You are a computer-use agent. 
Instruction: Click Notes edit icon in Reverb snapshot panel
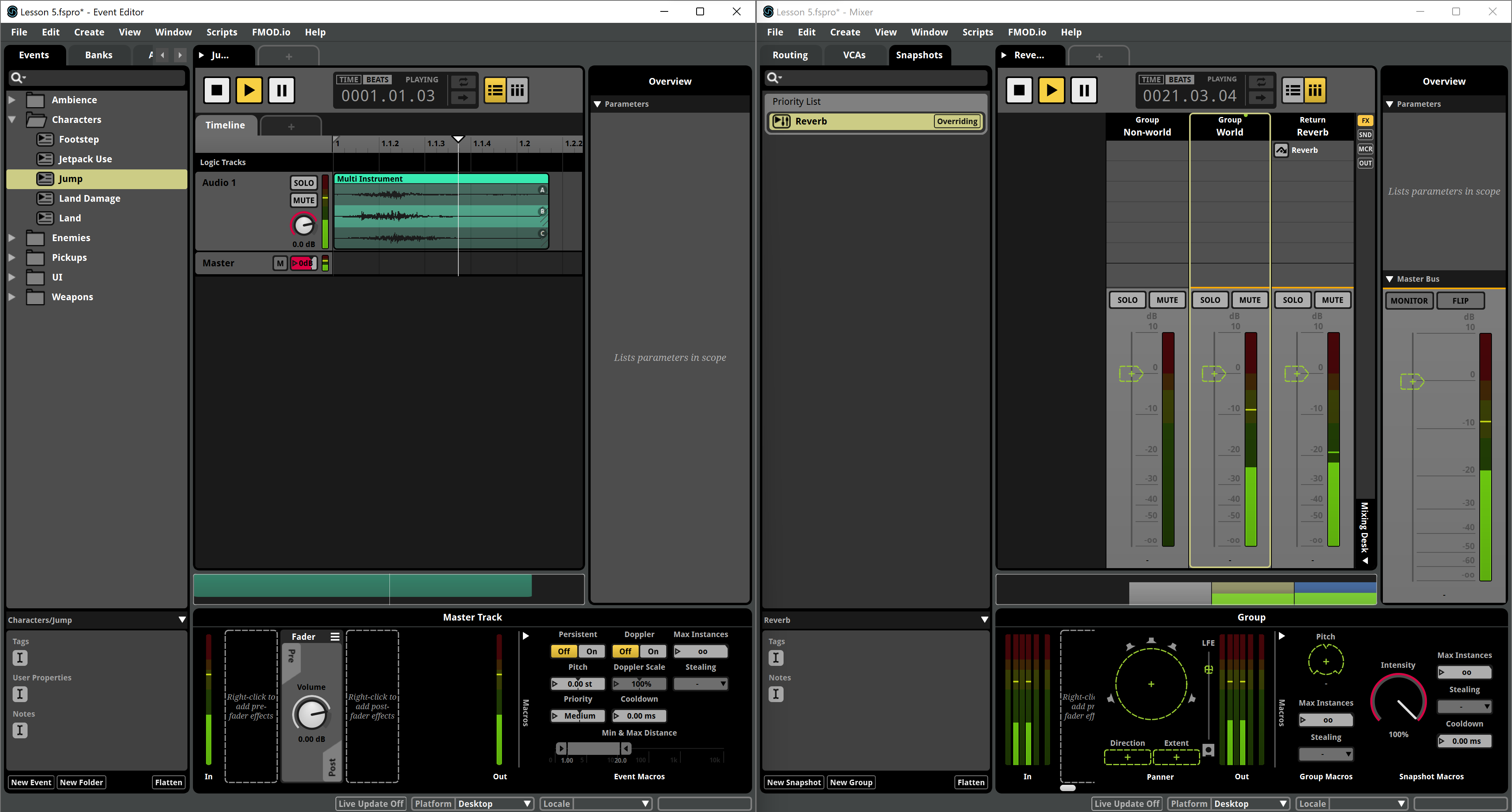pyautogui.click(x=776, y=694)
